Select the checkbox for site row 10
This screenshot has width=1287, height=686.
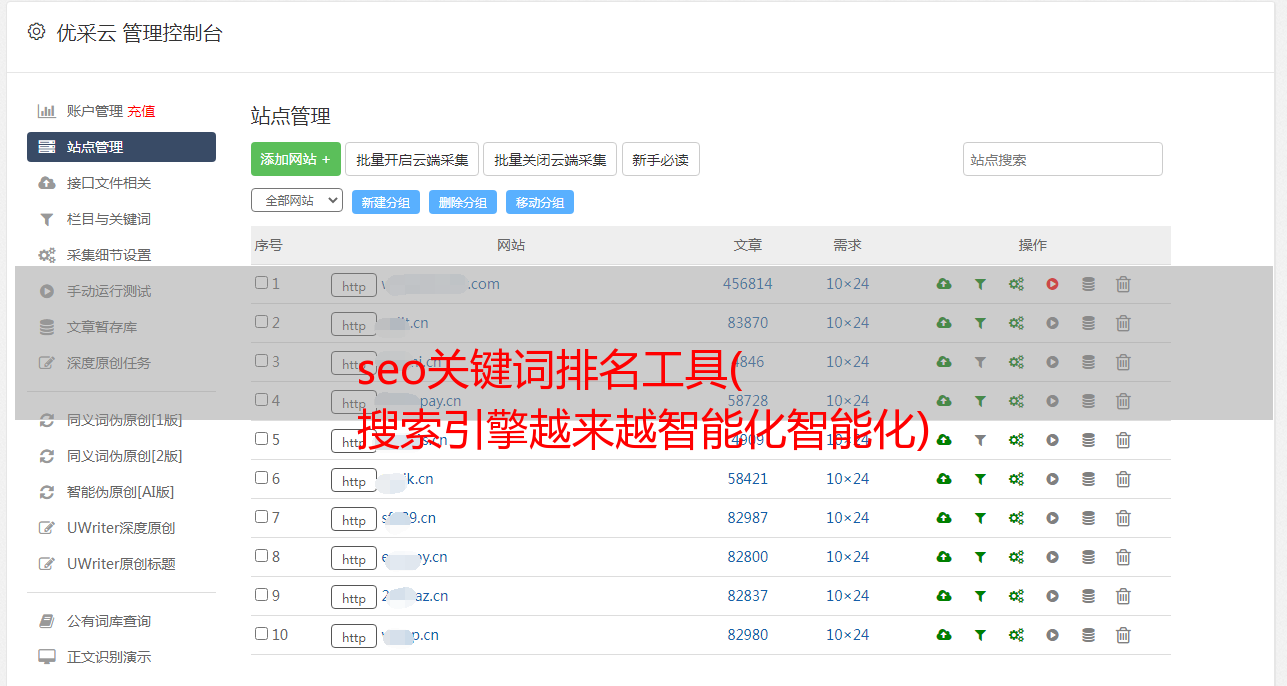pos(262,634)
